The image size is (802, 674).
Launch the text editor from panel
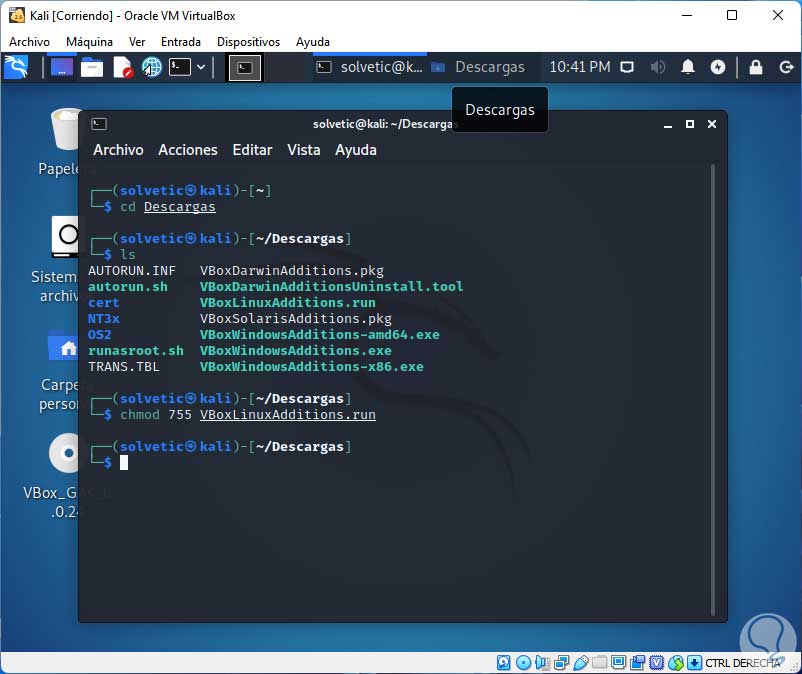click(122, 68)
